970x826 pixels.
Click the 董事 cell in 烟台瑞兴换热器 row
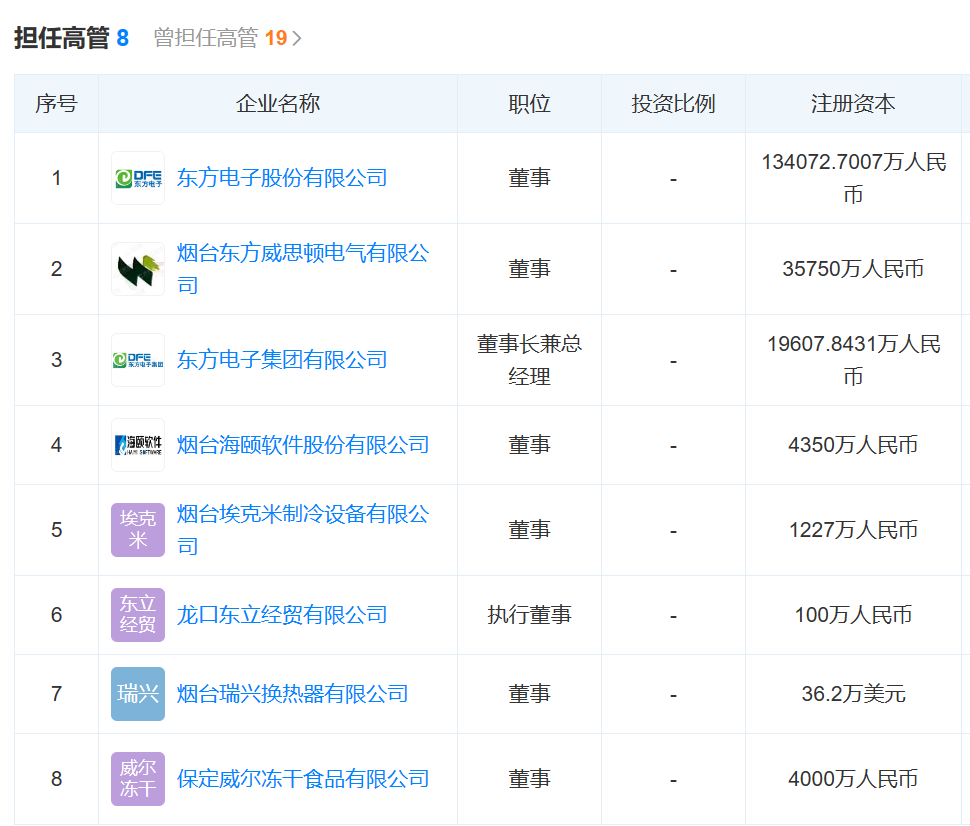pos(530,694)
